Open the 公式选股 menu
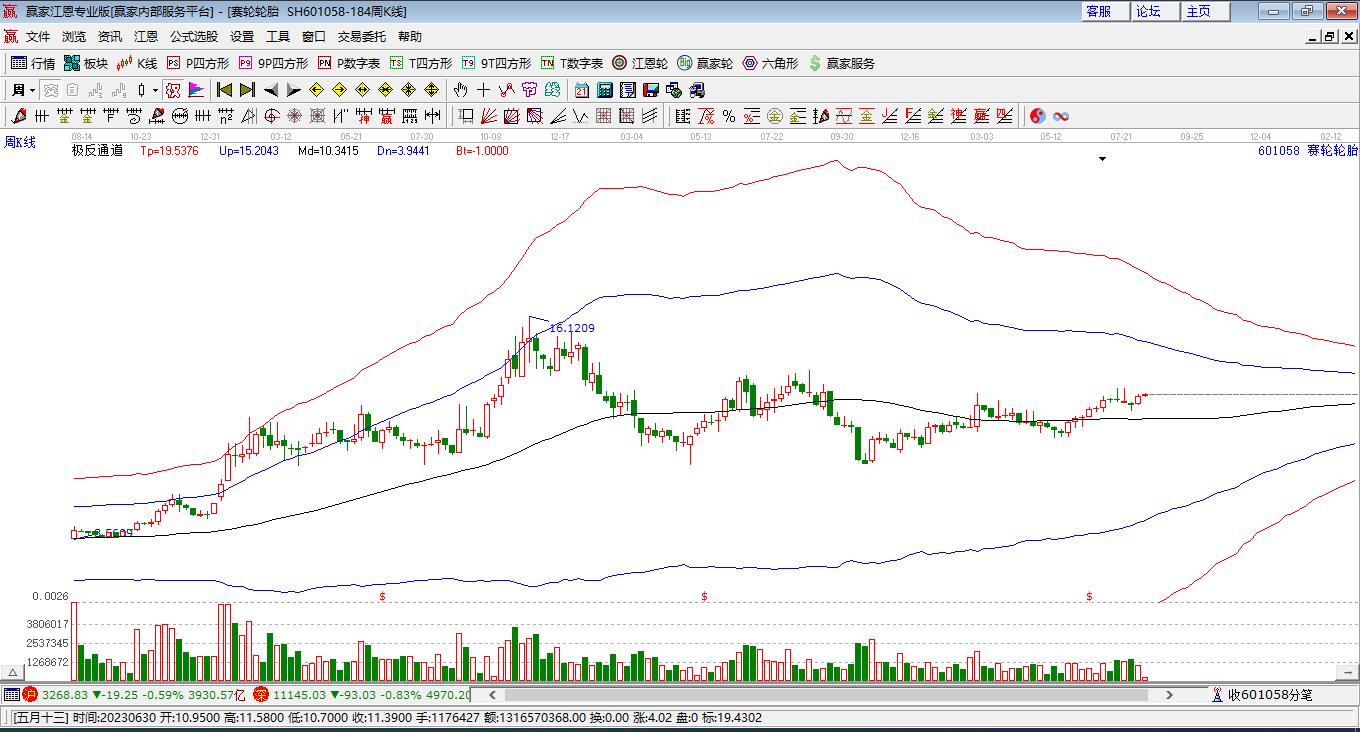The width and height of the screenshot is (1360, 732). coord(194,37)
